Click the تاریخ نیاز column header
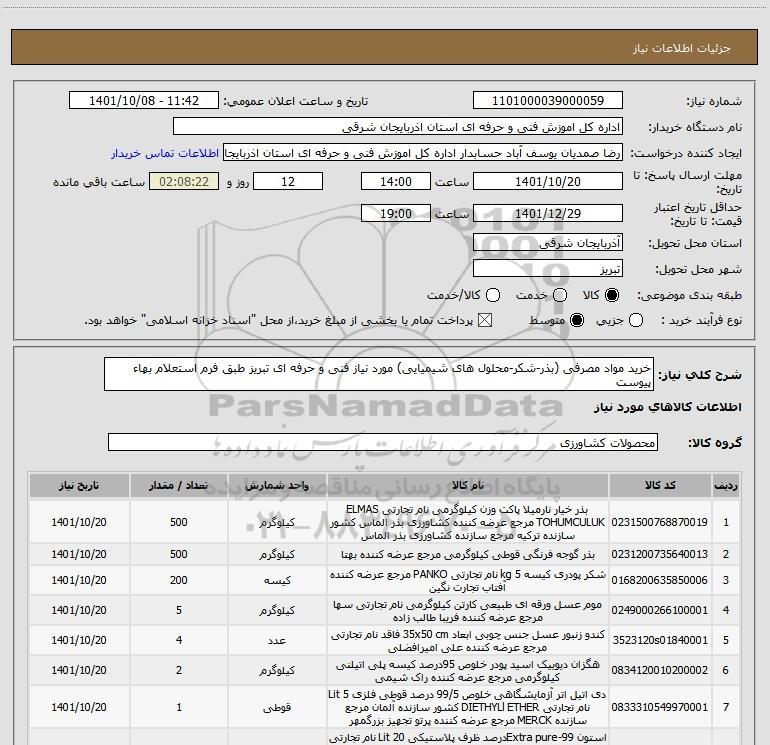Viewport: 770px width, 745px height. (79, 486)
